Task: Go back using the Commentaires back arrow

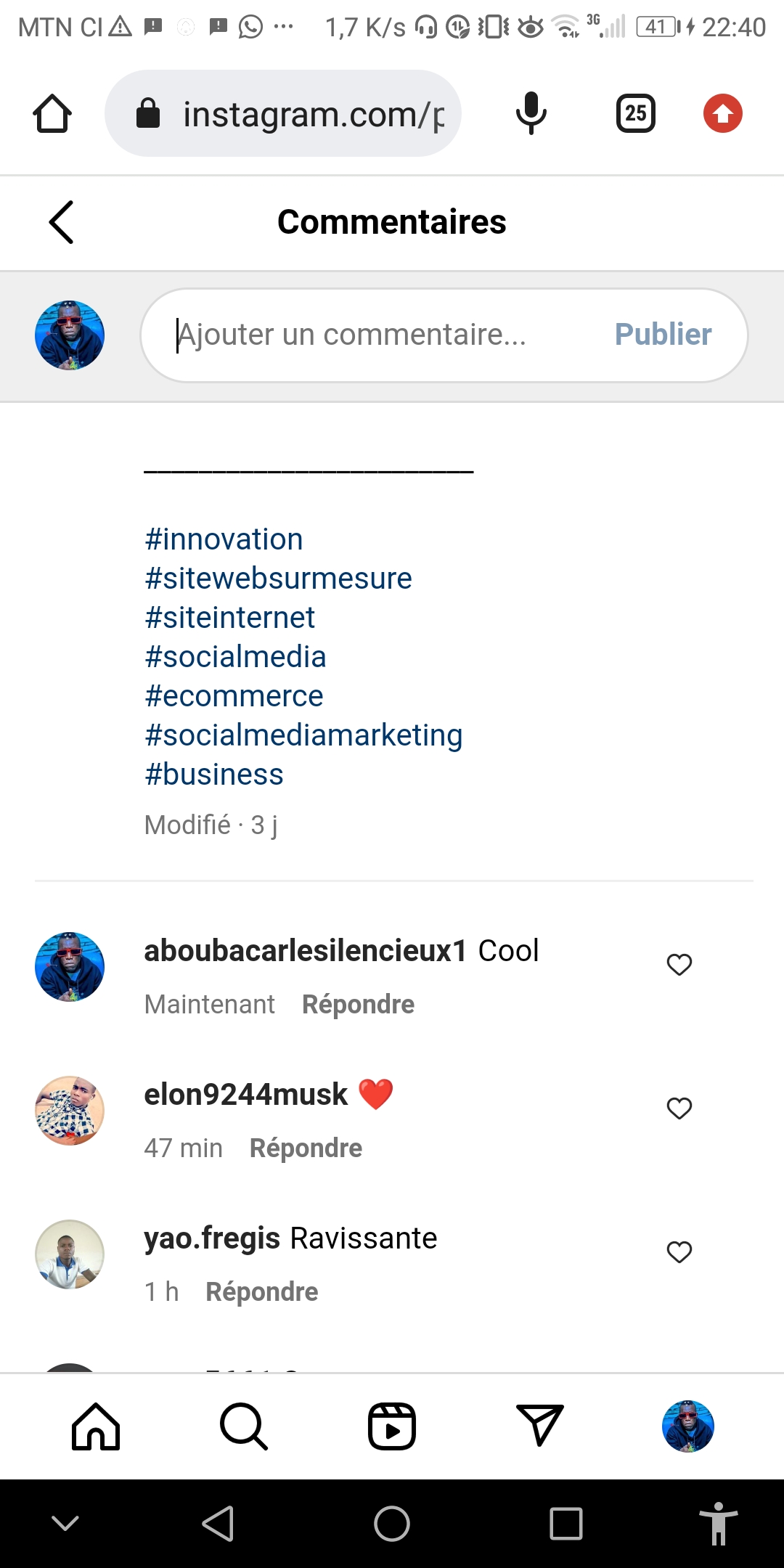Action: tap(62, 222)
